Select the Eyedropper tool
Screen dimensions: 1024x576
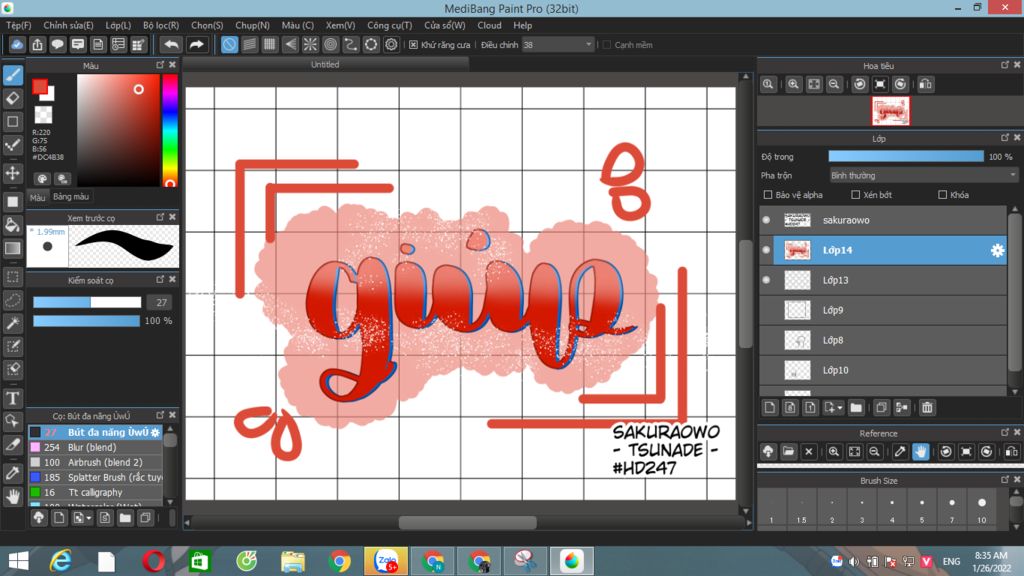pos(13,473)
